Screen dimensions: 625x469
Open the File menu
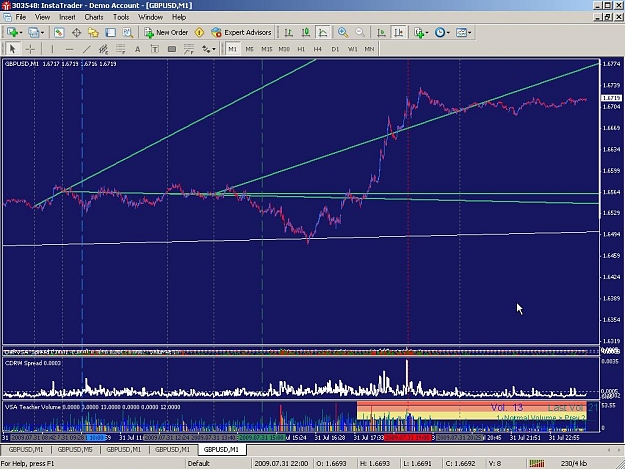click(x=21, y=17)
